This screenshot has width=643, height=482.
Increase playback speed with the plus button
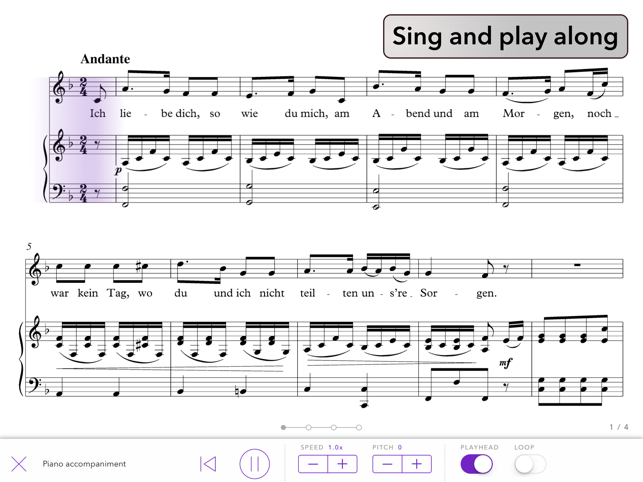pos(342,464)
